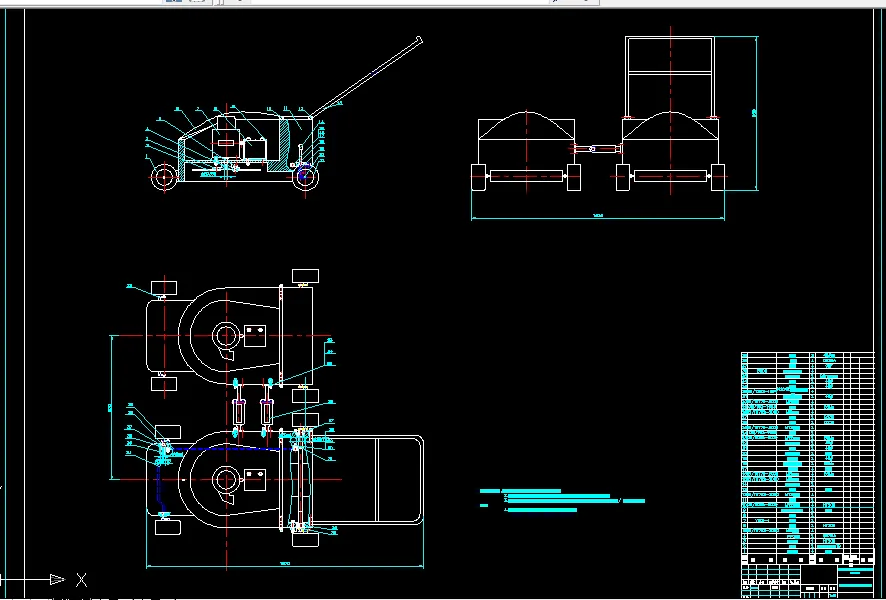Pick the long handle in side view
The image size is (886, 600).
[x=366, y=77]
